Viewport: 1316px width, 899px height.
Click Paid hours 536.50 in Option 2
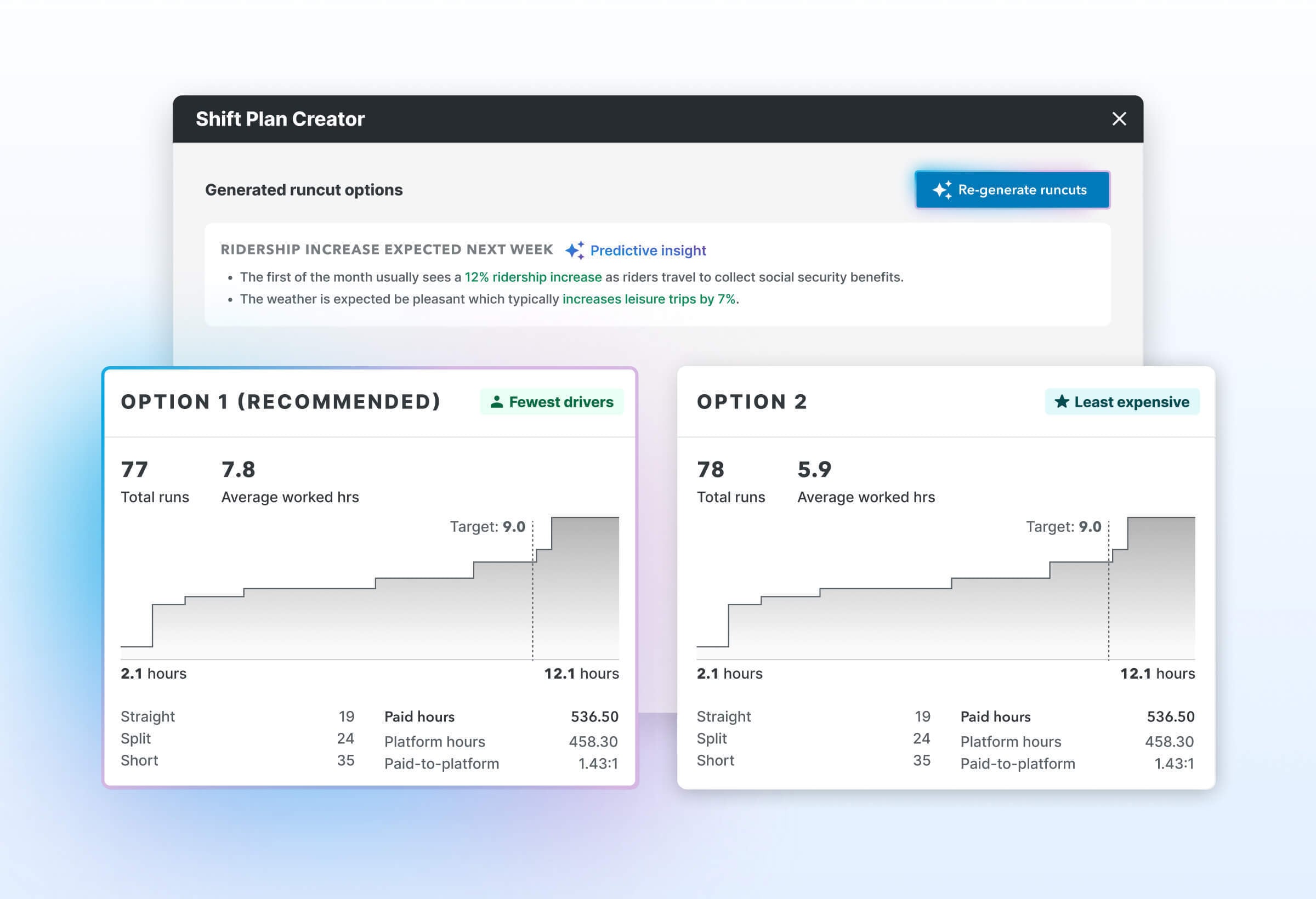tap(1077, 716)
